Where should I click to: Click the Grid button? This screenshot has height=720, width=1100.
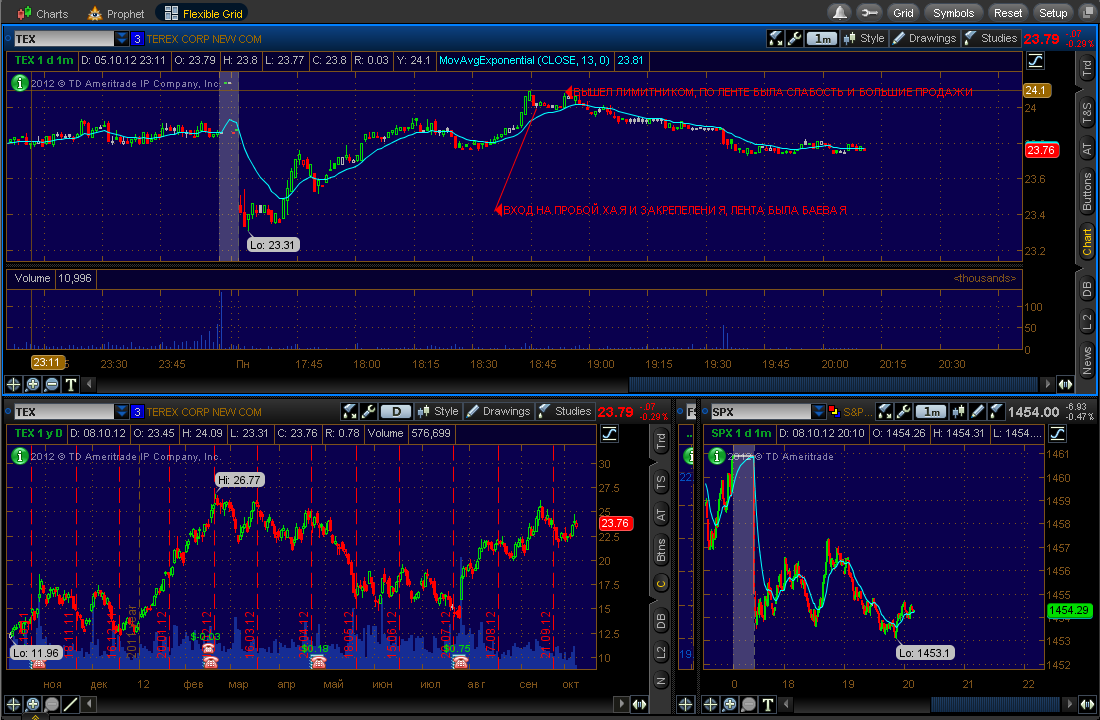903,13
